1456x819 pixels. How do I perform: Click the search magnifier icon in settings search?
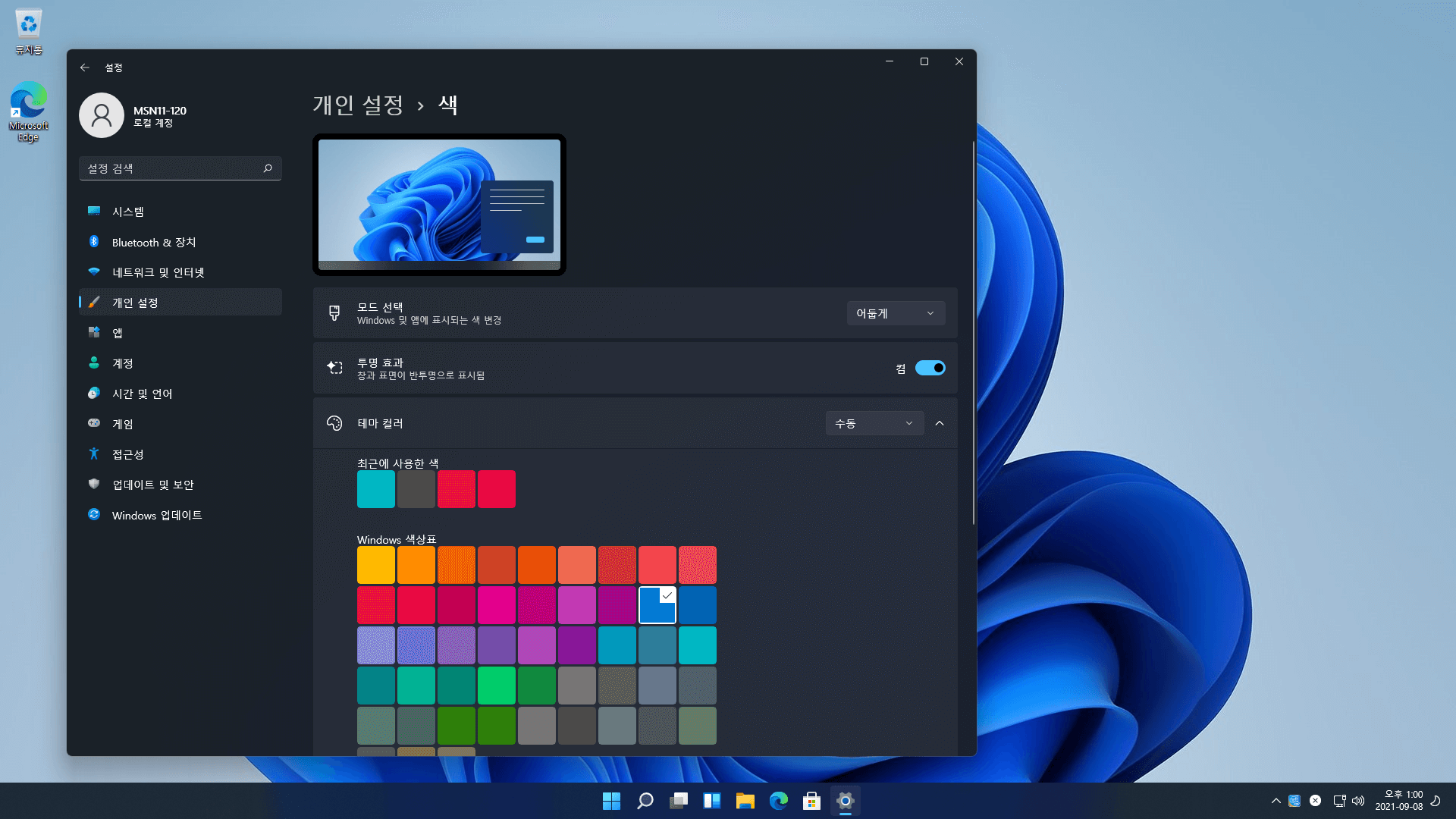pyautogui.click(x=268, y=168)
